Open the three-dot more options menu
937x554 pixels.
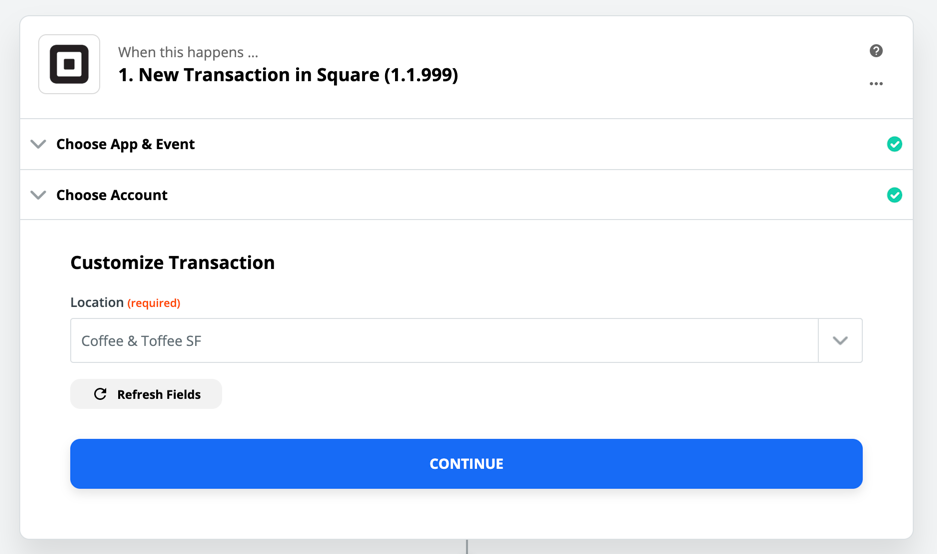coord(876,84)
